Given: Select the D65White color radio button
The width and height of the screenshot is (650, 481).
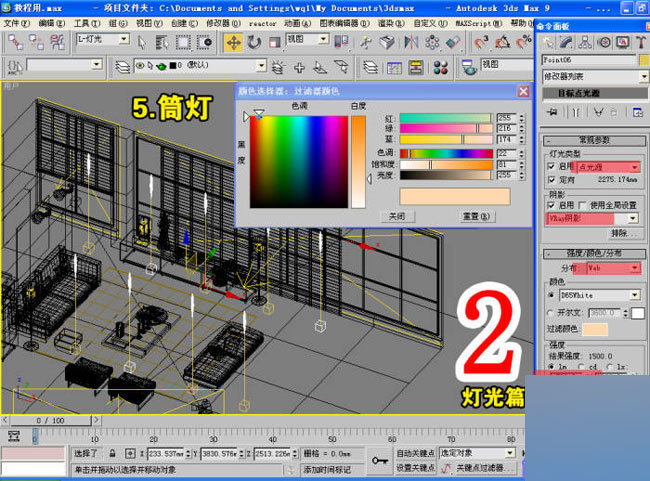Looking at the screenshot, I should [551, 295].
